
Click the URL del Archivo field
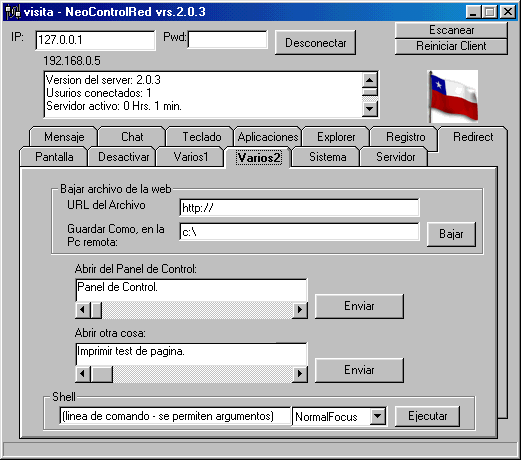[299, 208]
